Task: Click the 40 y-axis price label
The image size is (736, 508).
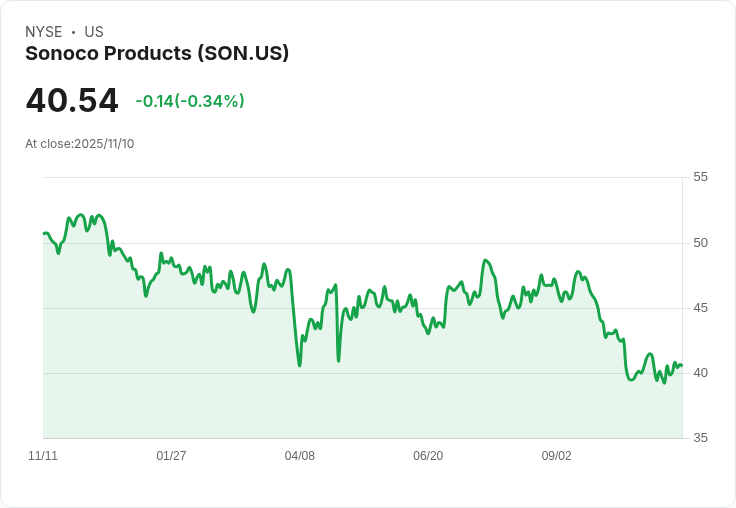Action: coord(700,373)
